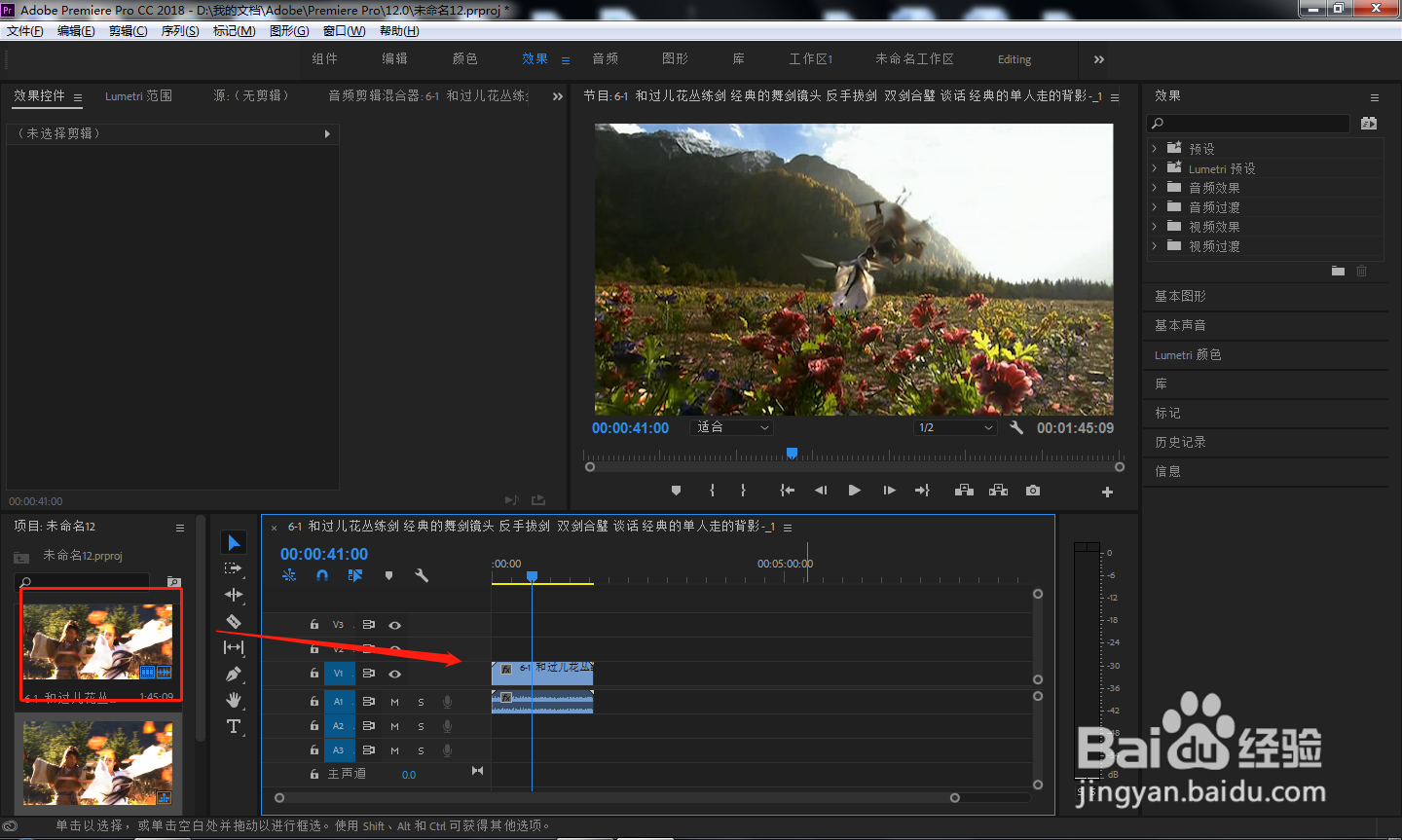The width and height of the screenshot is (1402, 840).
Task: Click timeline horizontal zoom scrollbar
Action: pyautogui.click(x=617, y=797)
